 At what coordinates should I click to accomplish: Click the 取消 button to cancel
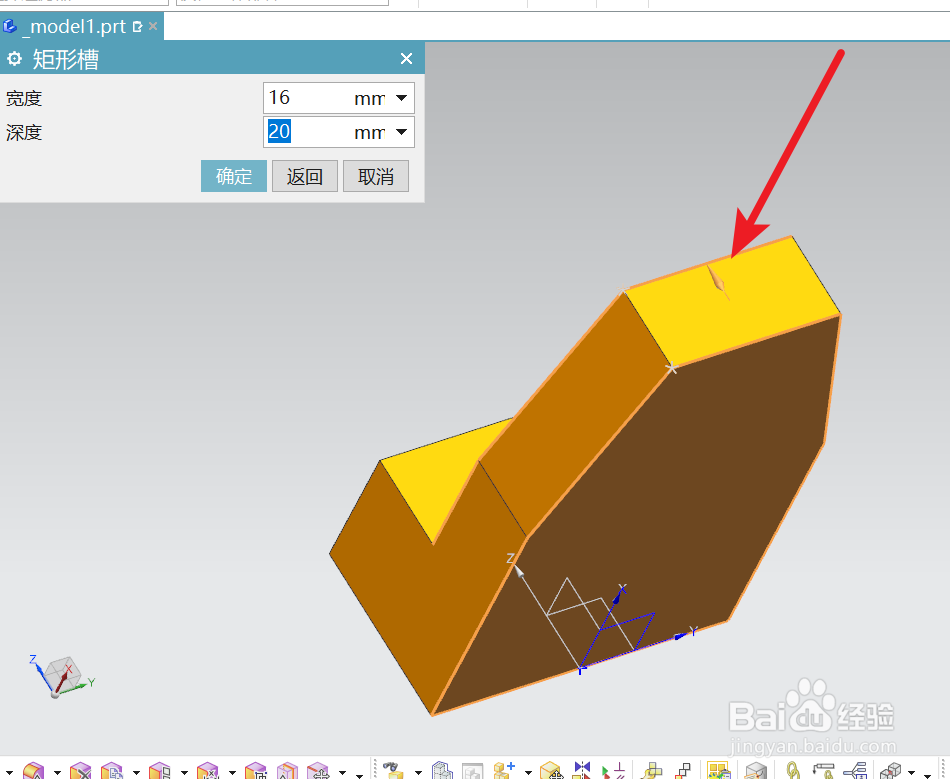pos(376,176)
